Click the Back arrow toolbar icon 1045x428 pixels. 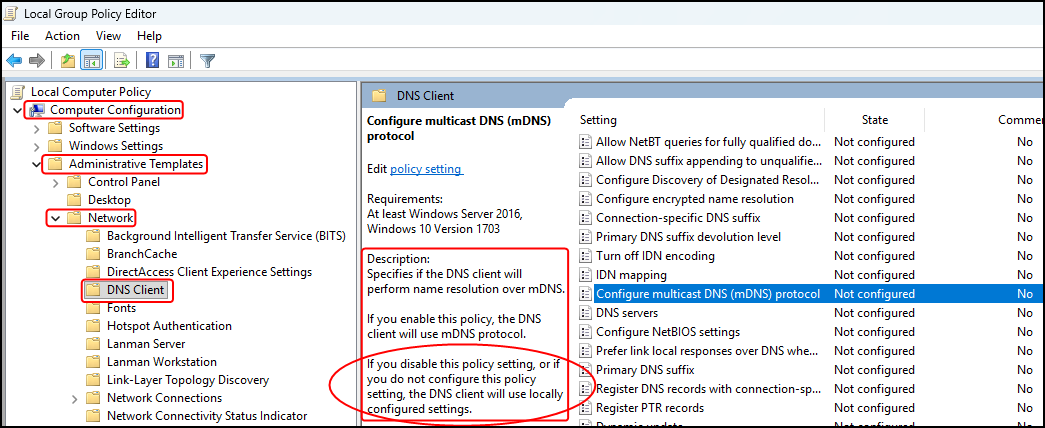tap(14, 61)
